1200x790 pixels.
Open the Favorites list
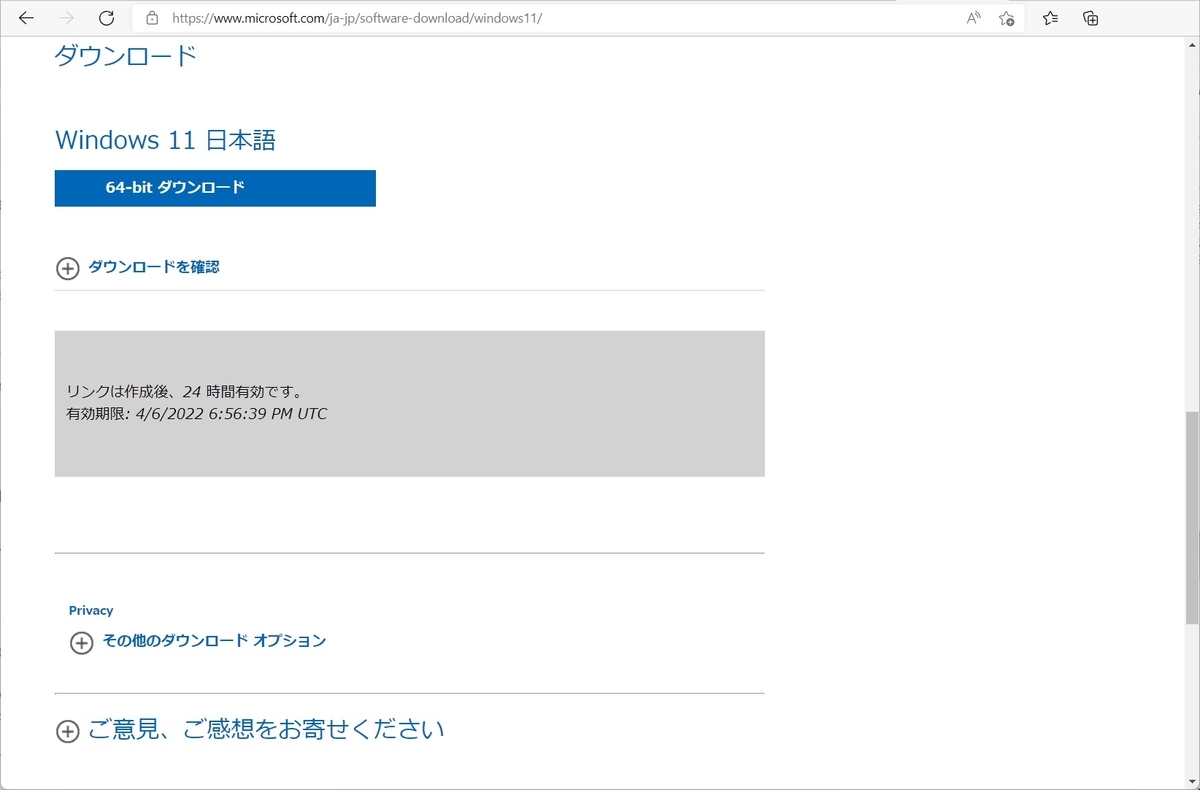(1049, 17)
